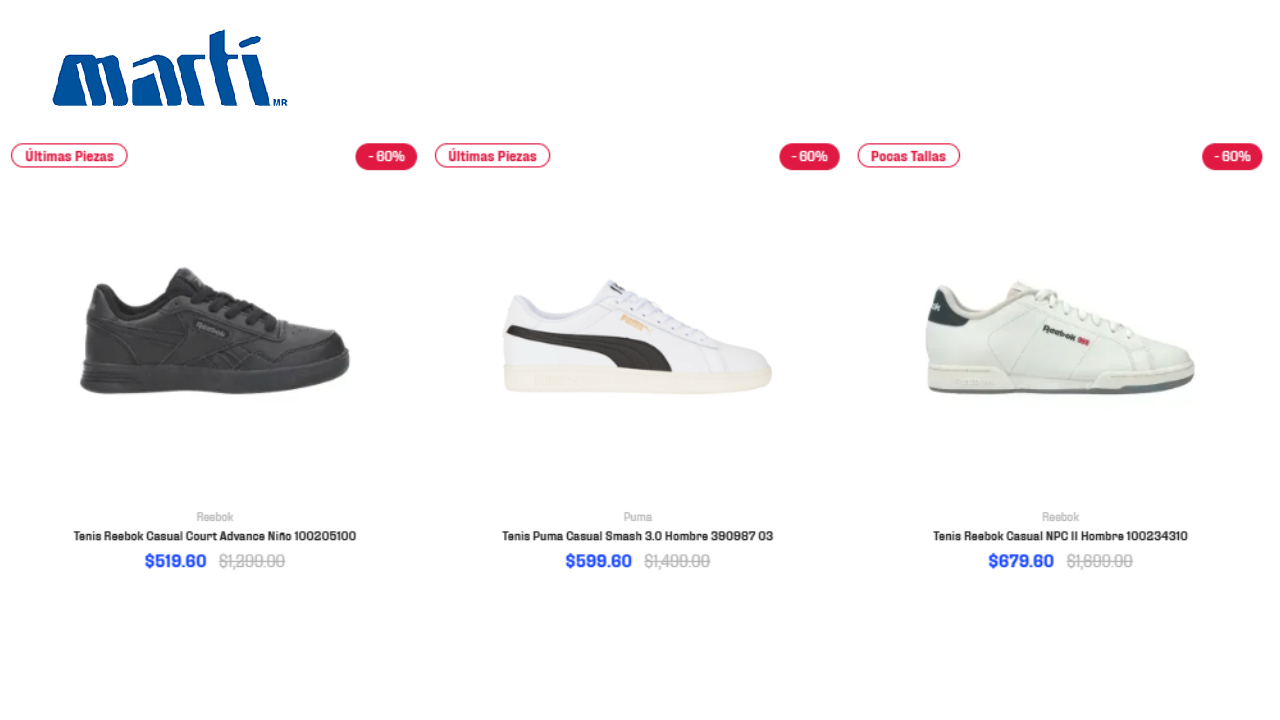Click the -60% discount tag on the Puma shoe
The height and width of the screenshot is (720, 1280).
809,157
